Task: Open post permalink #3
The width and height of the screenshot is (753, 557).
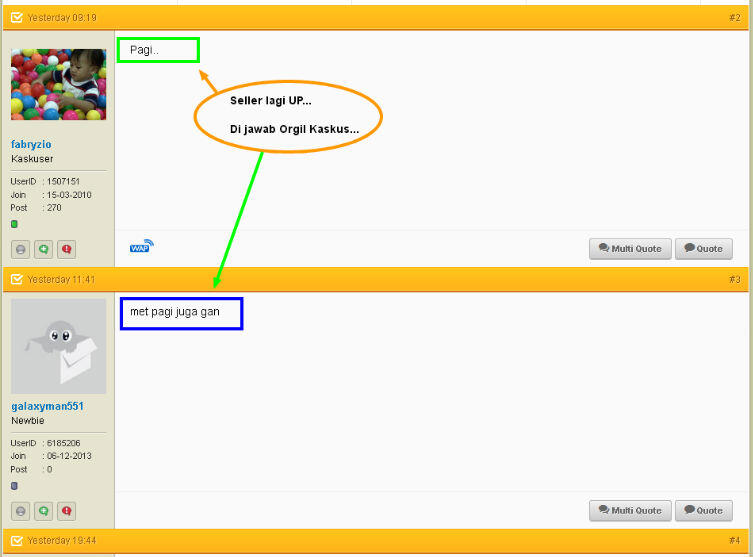Action: pyautogui.click(x=735, y=279)
